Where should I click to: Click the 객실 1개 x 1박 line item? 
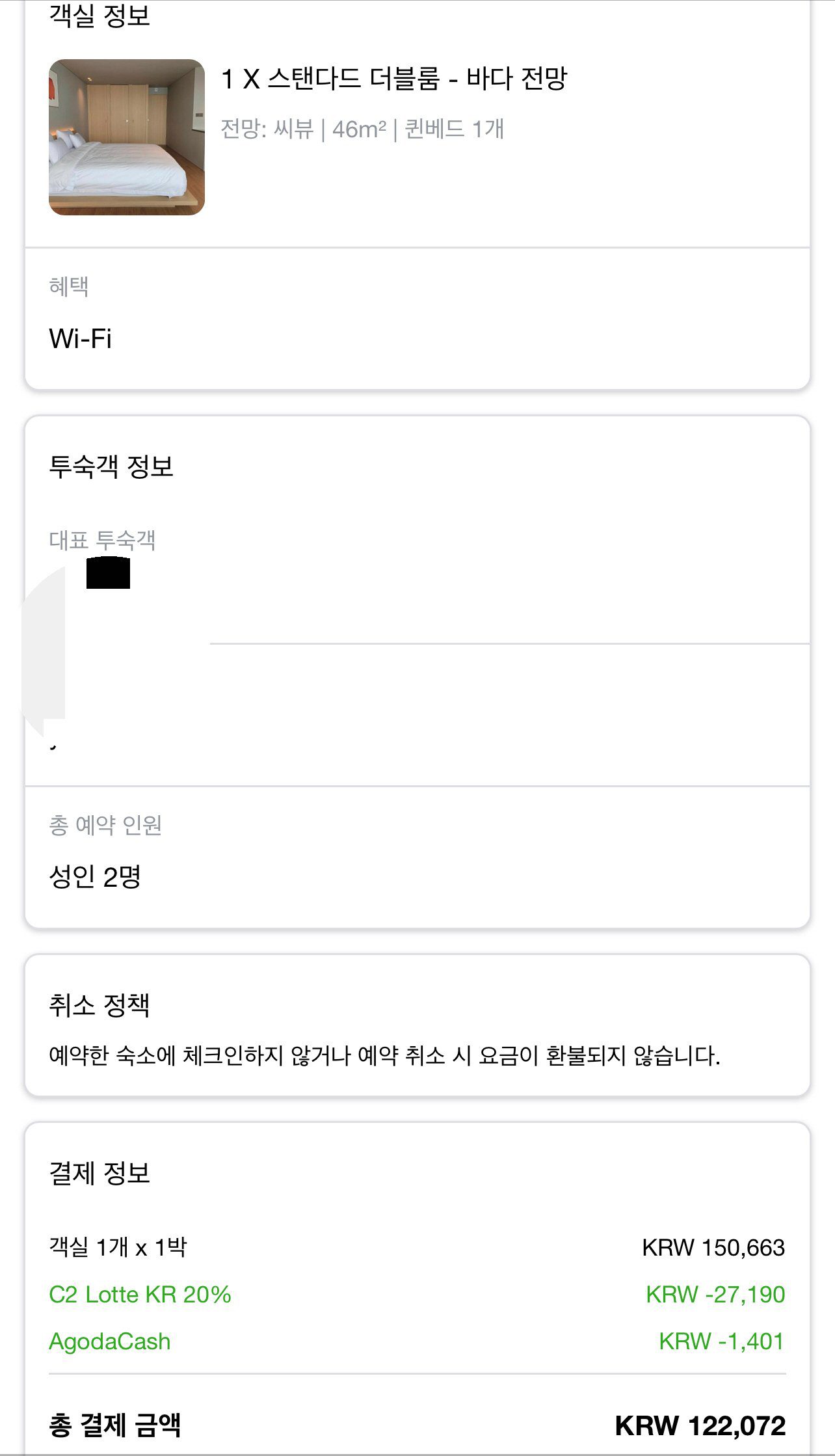118,1247
